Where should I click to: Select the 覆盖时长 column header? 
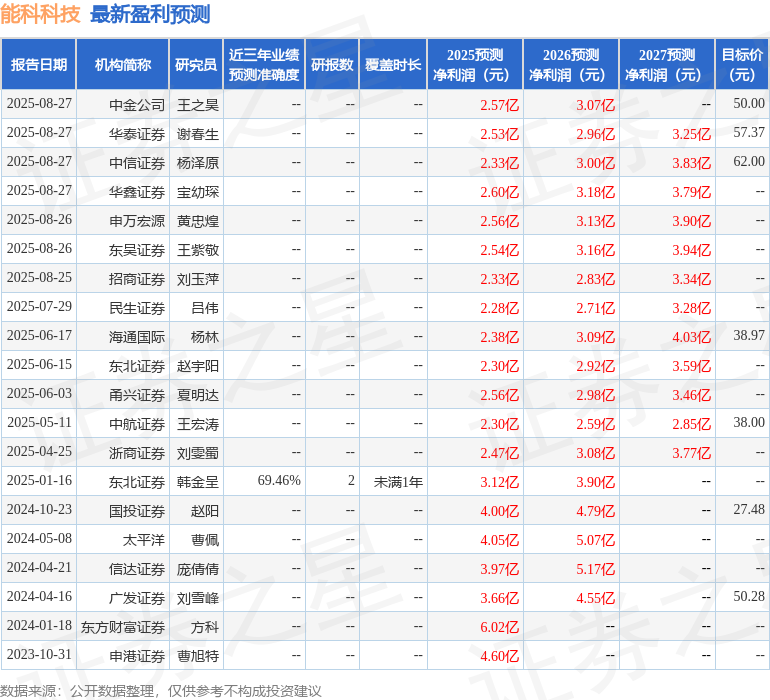point(393,64)
